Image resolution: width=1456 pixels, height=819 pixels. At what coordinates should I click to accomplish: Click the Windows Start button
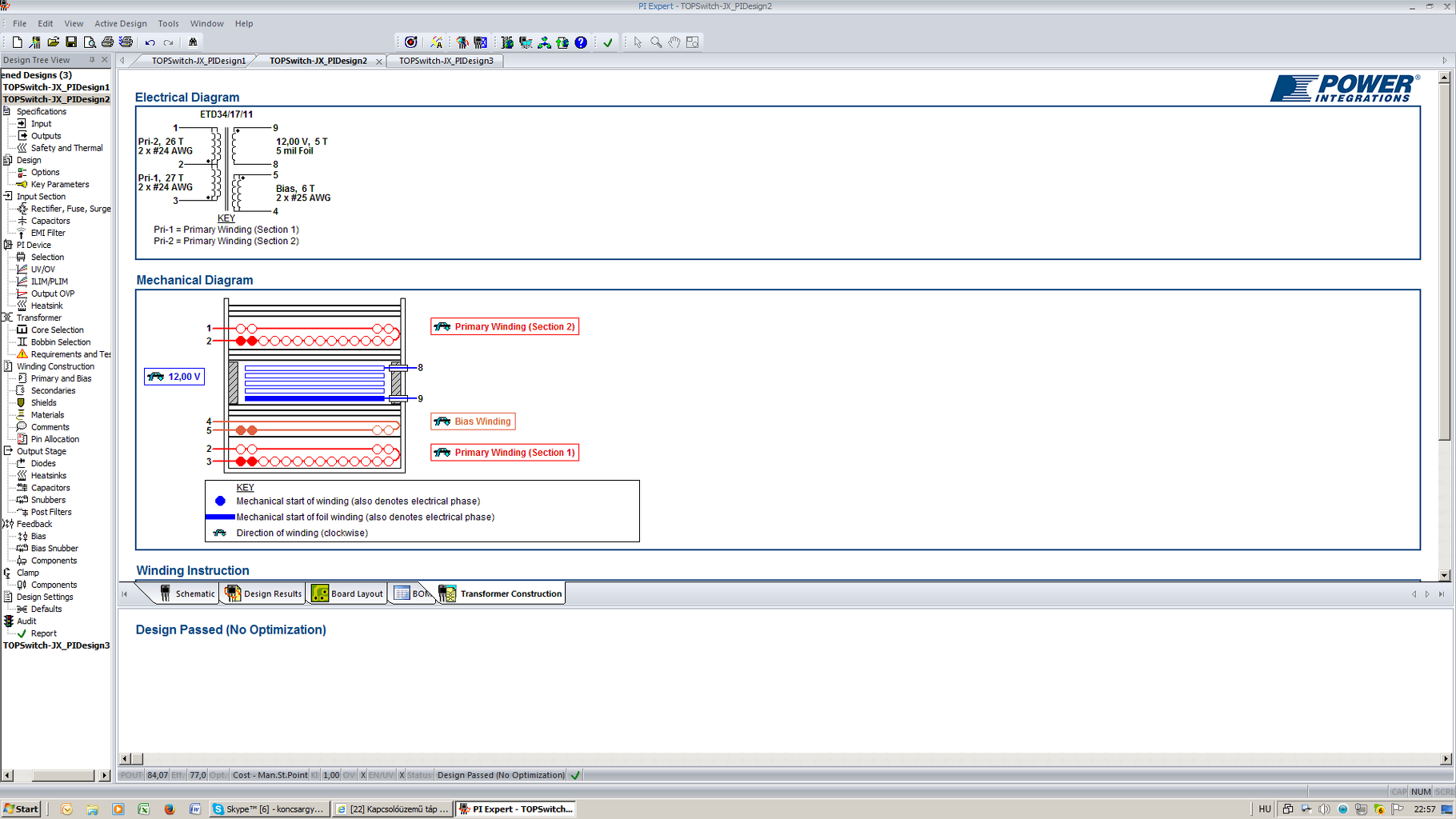coord(22,809)
